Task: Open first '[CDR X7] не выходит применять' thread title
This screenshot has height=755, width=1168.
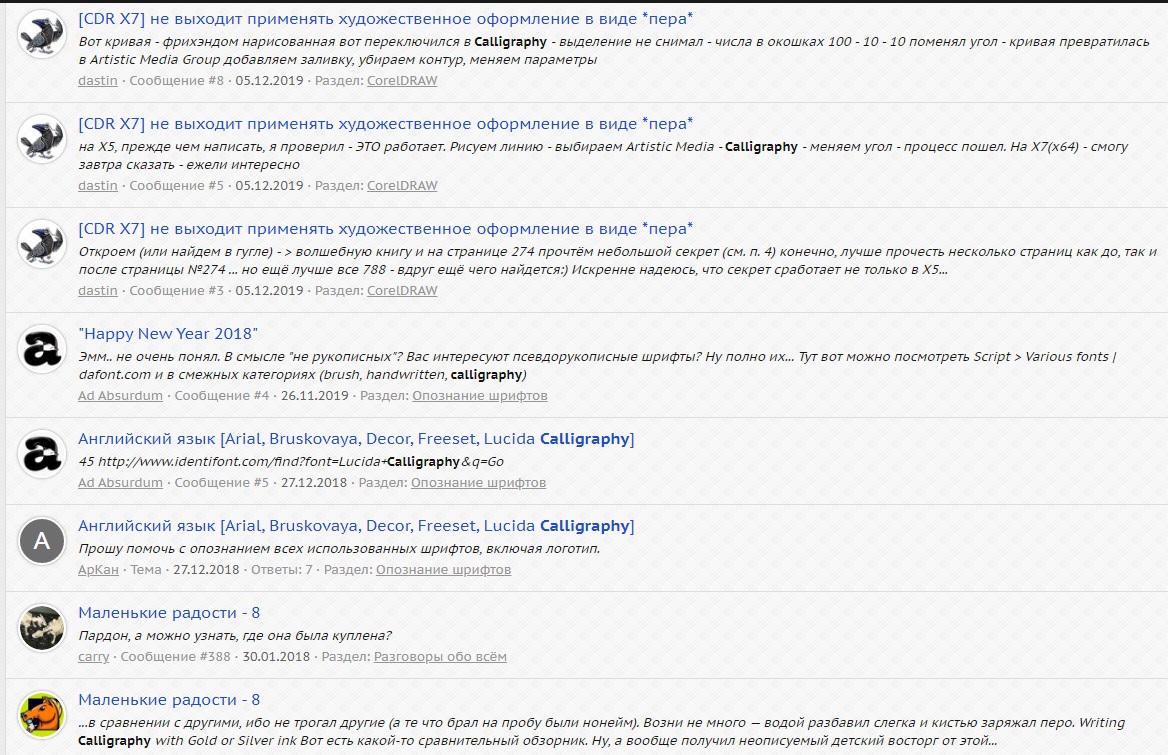Action: click(385, 19)
